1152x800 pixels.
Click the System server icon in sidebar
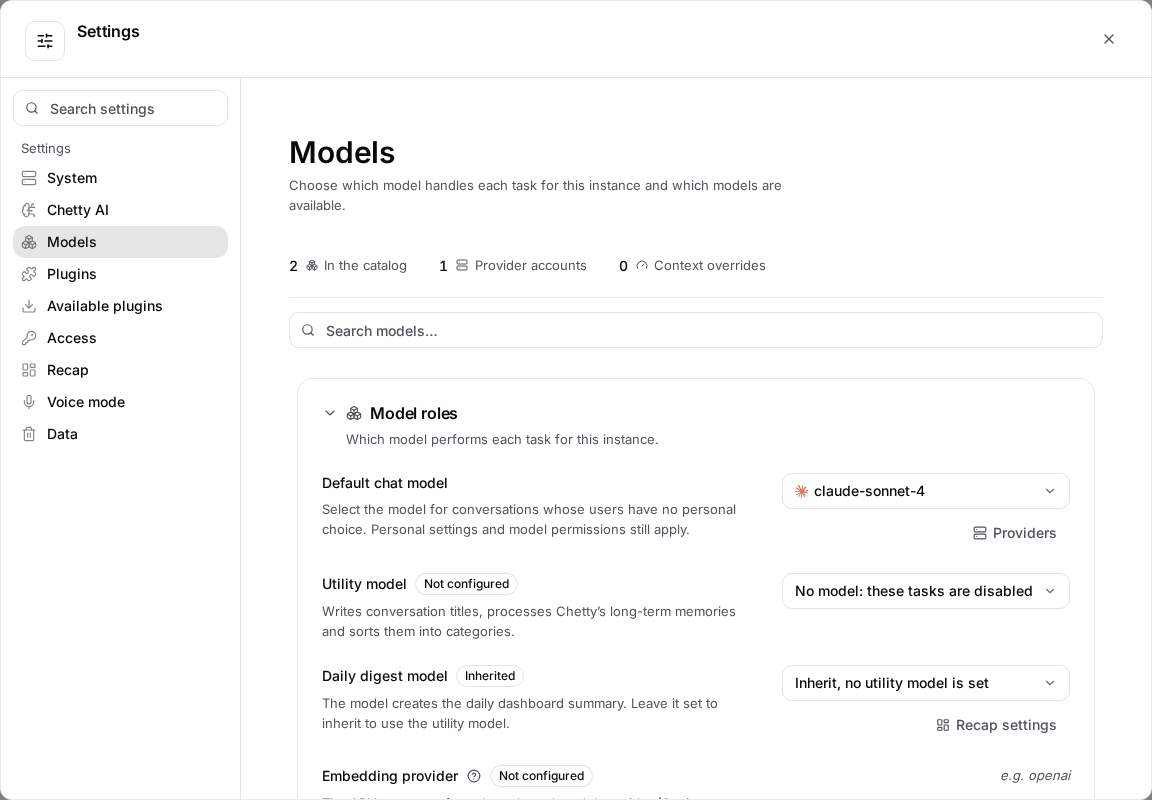click(x=29, y=179)
